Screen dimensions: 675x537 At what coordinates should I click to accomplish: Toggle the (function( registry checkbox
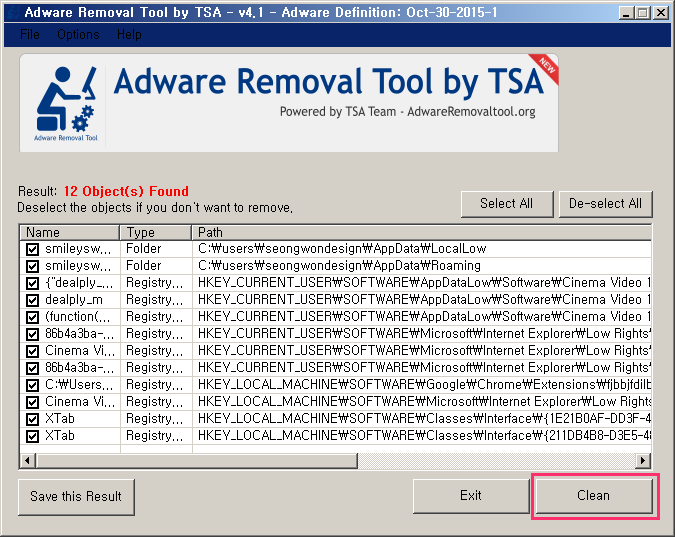click(x=32, y=317)
